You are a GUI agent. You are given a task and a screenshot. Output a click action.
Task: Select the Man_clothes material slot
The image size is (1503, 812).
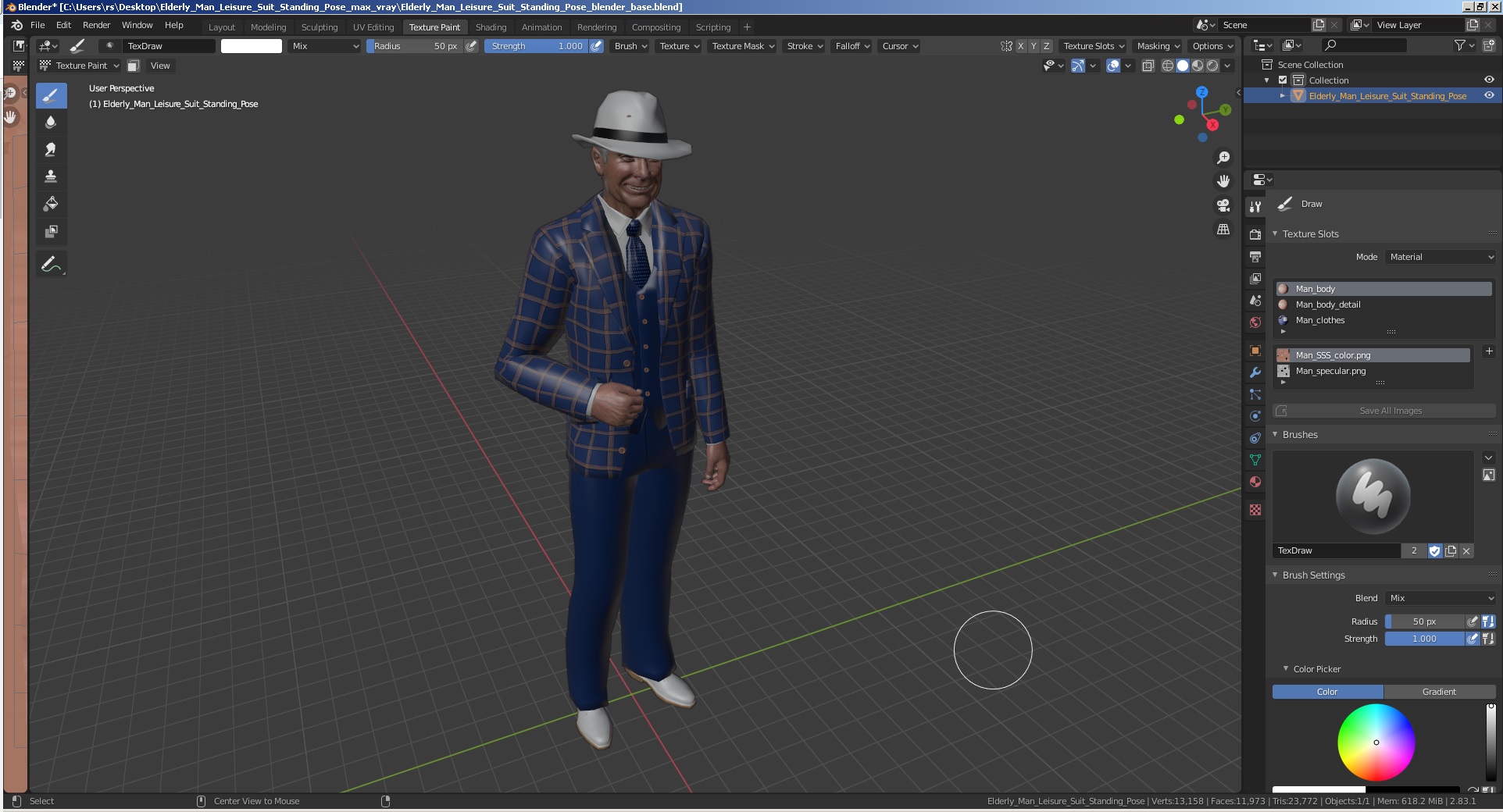coord(1384,320)
